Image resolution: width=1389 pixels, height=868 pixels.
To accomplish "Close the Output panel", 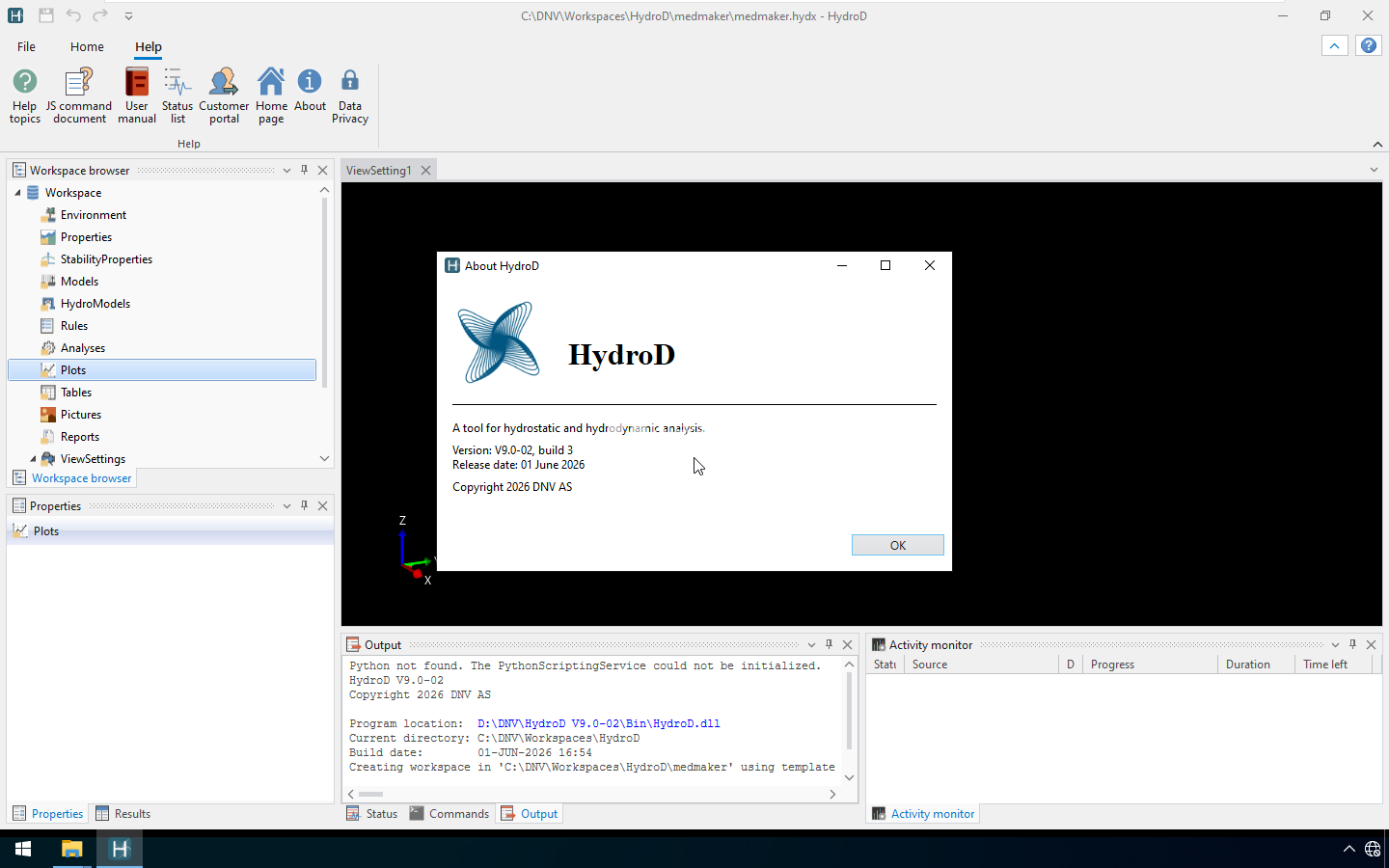I will coord(848,645).
